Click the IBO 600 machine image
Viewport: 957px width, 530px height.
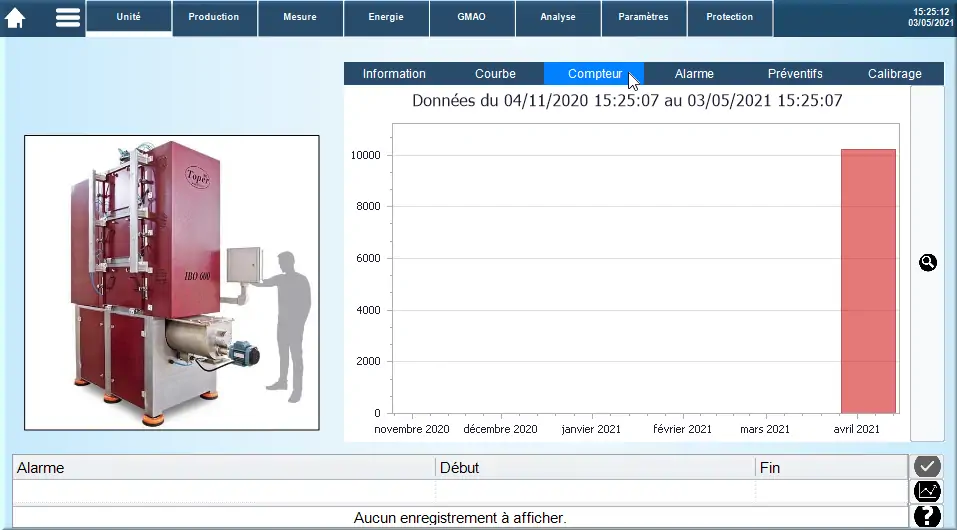coord(172,283)
